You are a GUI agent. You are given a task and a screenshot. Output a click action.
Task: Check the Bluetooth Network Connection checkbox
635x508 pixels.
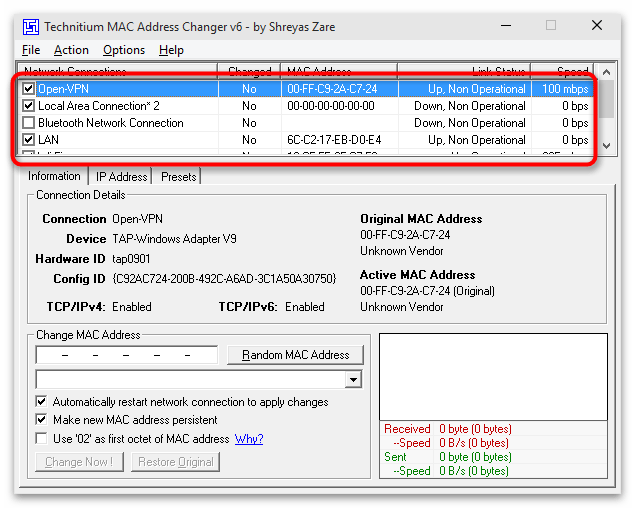(x=28, y=123)
